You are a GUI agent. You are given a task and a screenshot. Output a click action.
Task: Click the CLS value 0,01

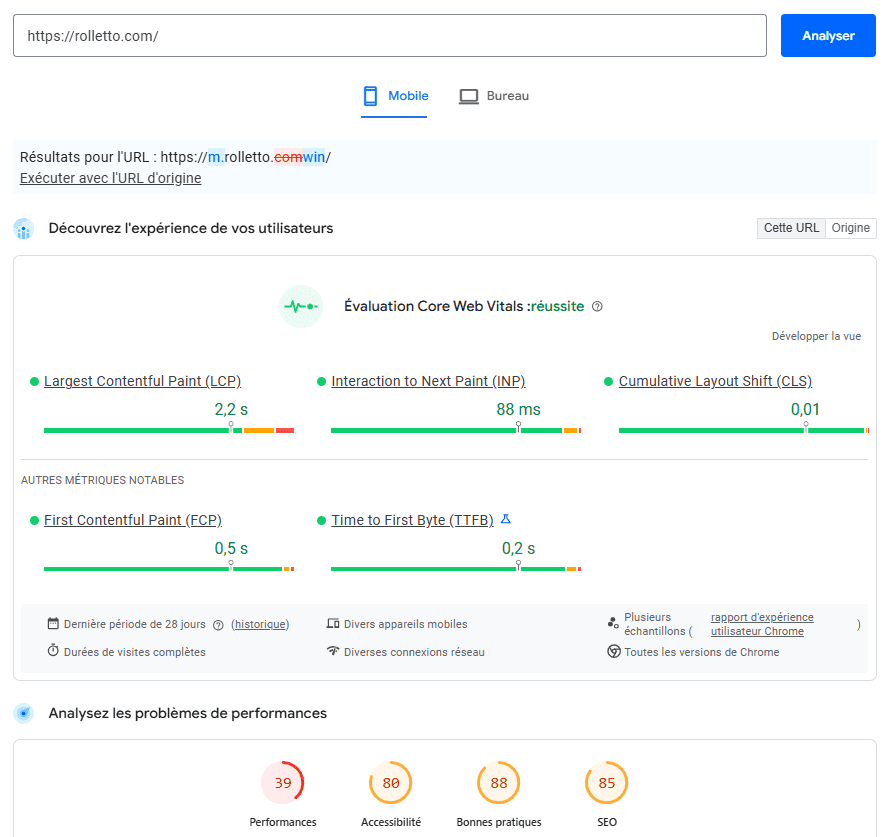805,409
